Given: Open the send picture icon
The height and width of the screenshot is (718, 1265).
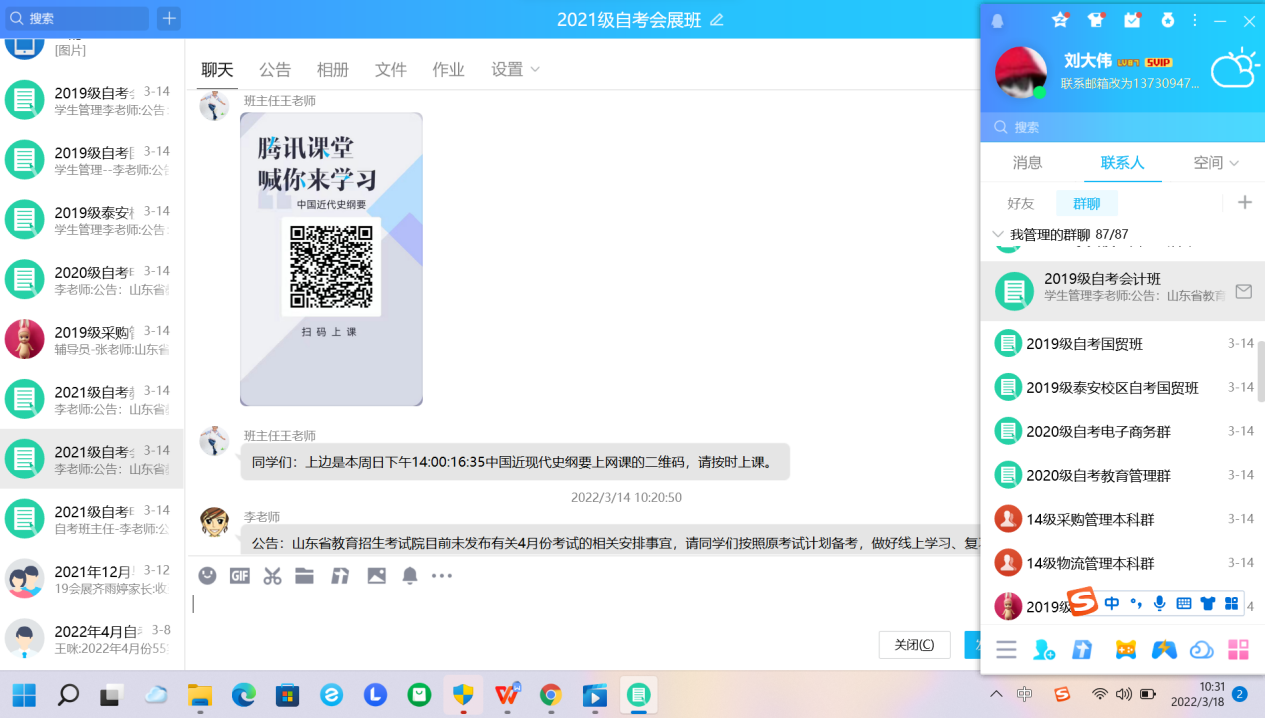Looking at the screenshot, I should point(376,576).
